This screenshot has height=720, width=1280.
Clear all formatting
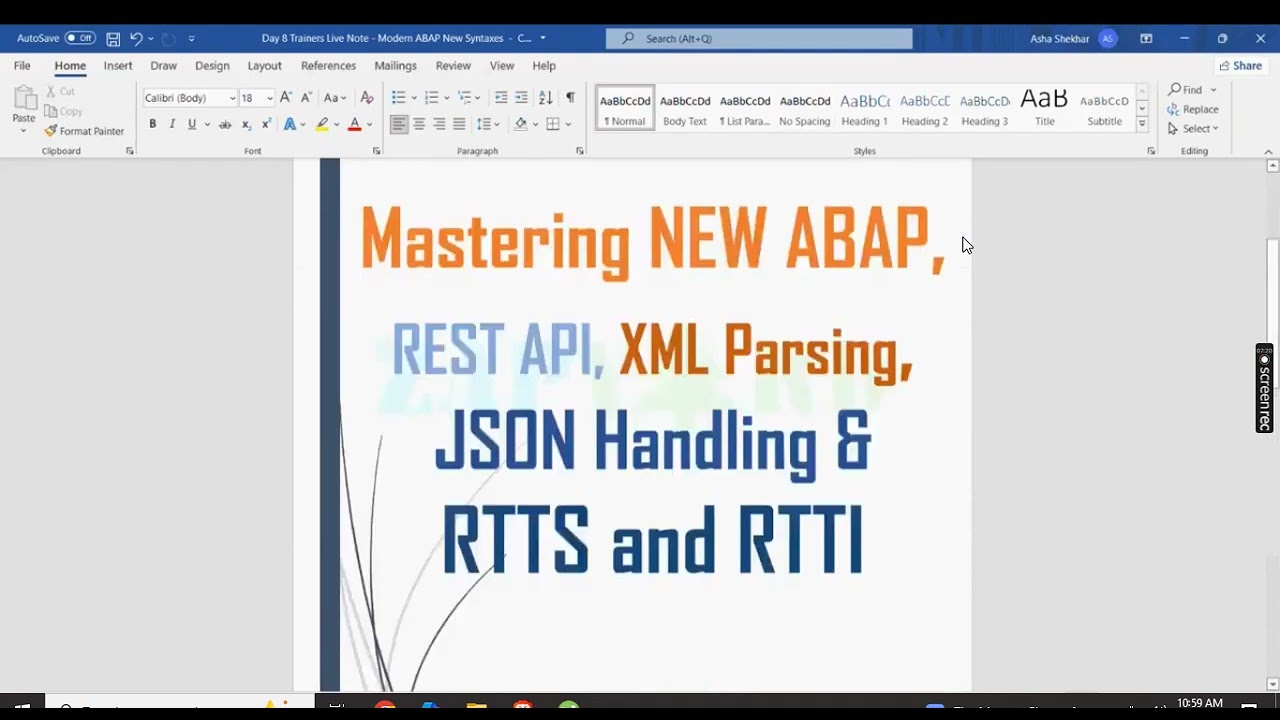coord(367,97)
